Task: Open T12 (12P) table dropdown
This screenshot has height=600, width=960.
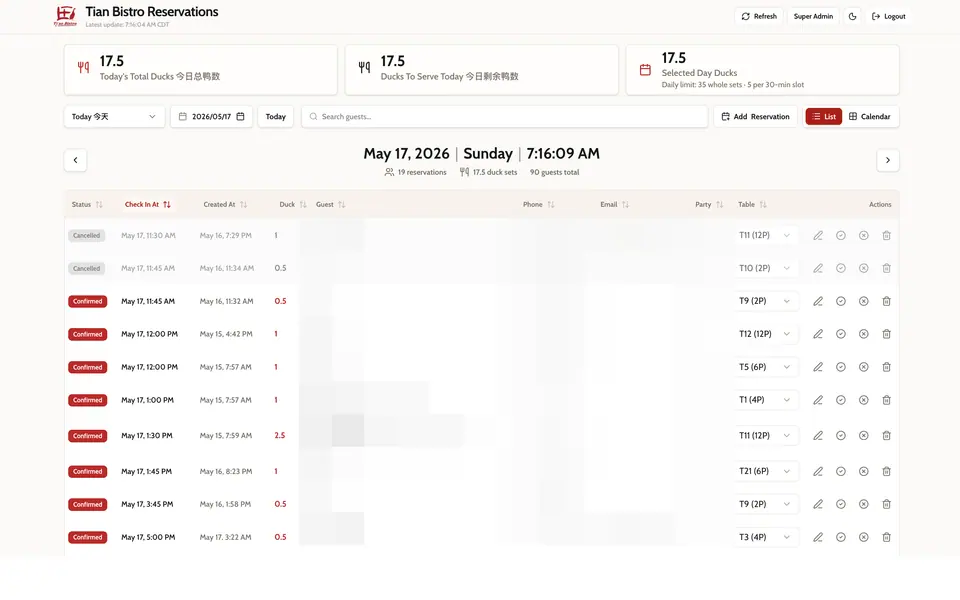Action: (x=765, y=334)
